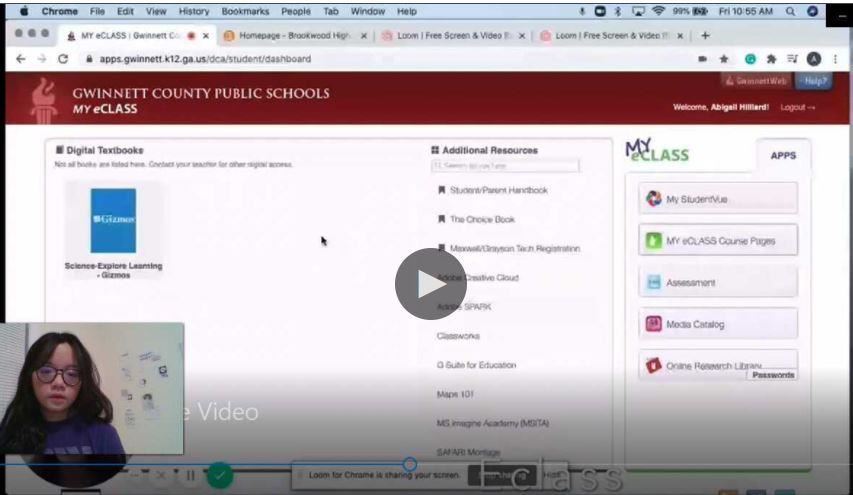Open Maxwell/Grayson Tech Registration link
This screenshot has height=495, width=853.
click(x=514, y=249)
